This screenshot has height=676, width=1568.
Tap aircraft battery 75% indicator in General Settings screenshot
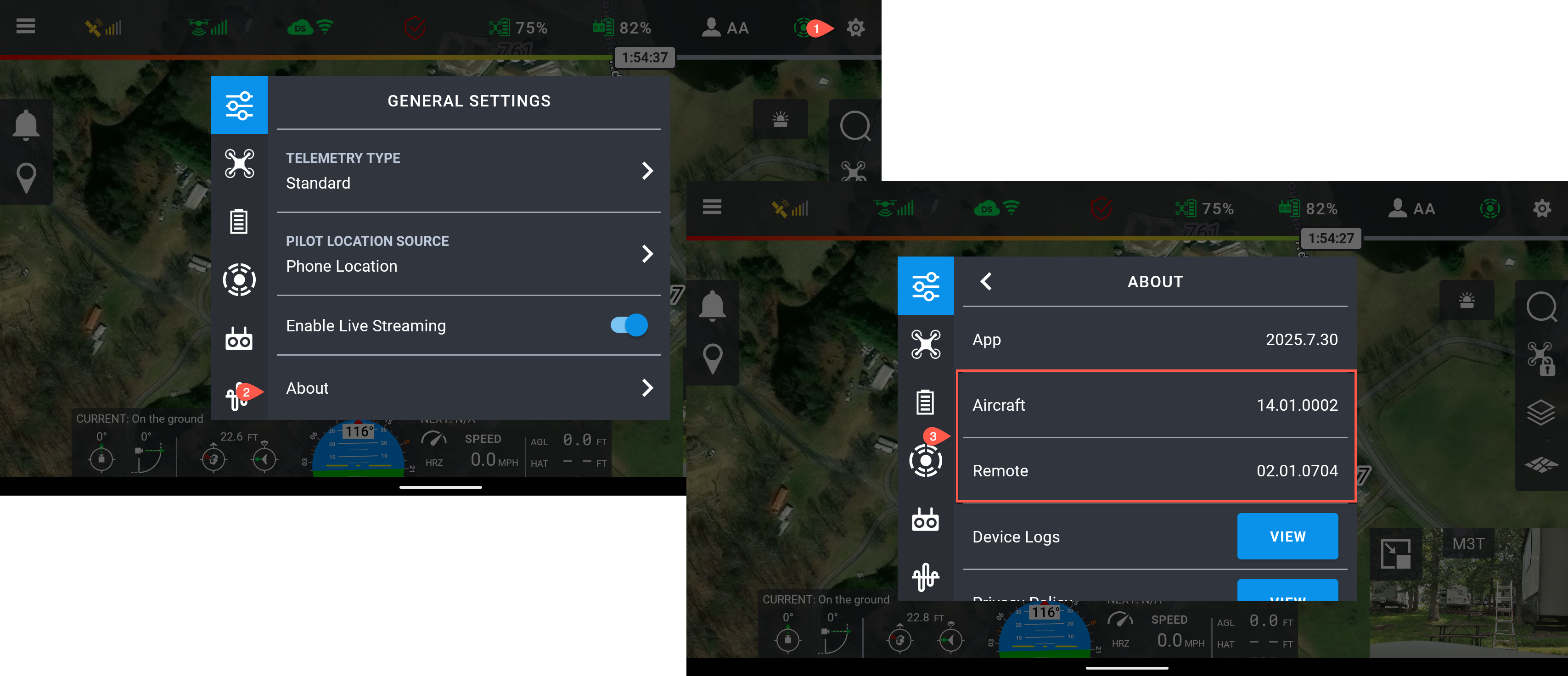518,28
